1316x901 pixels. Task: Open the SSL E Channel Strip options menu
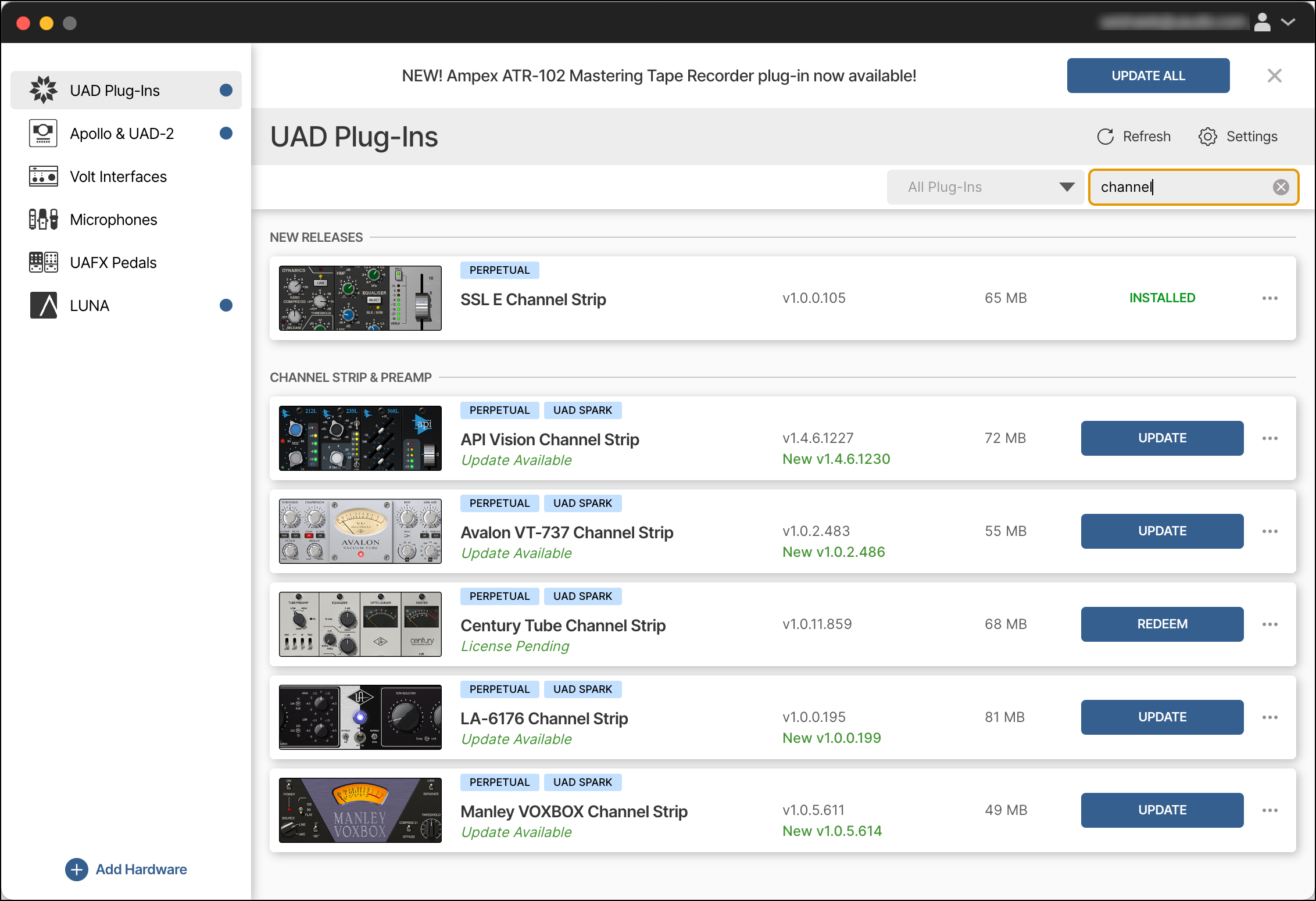coord(1270,298)
